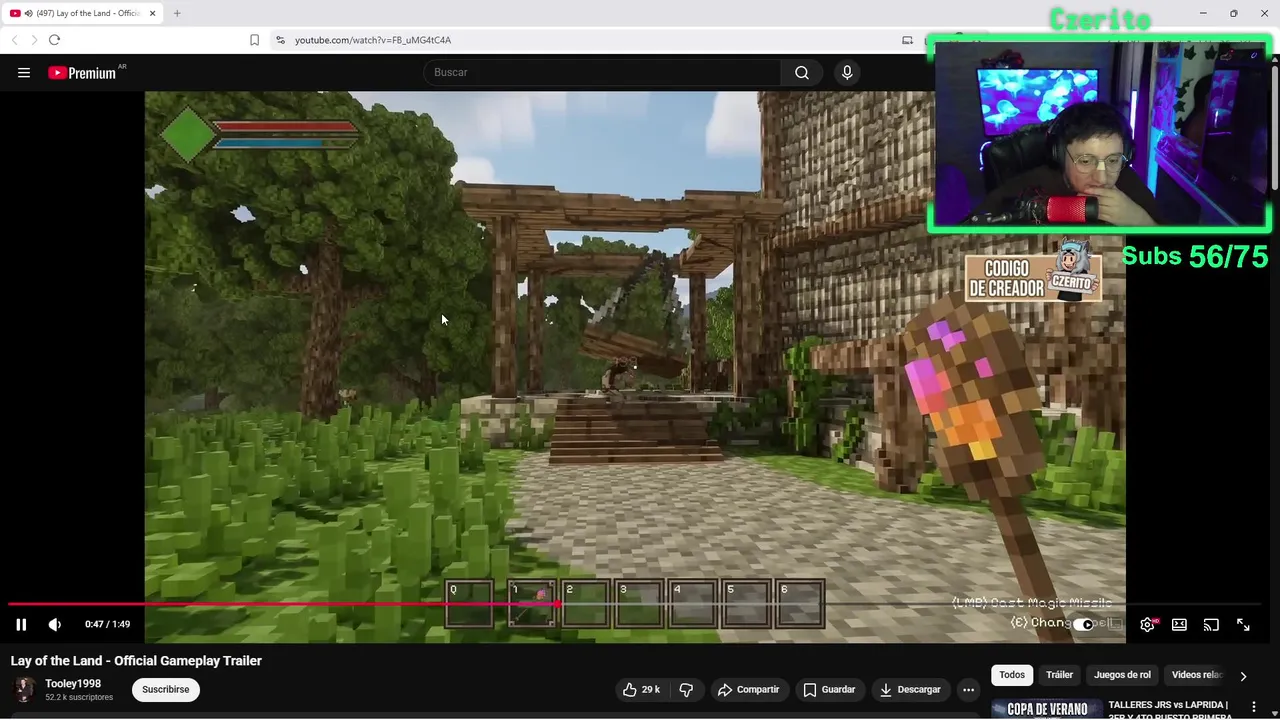The image size is (1280, 720).
Task: Select the Videos relacionados chip
Action: pyautogui.click(x=1197, y=675)
